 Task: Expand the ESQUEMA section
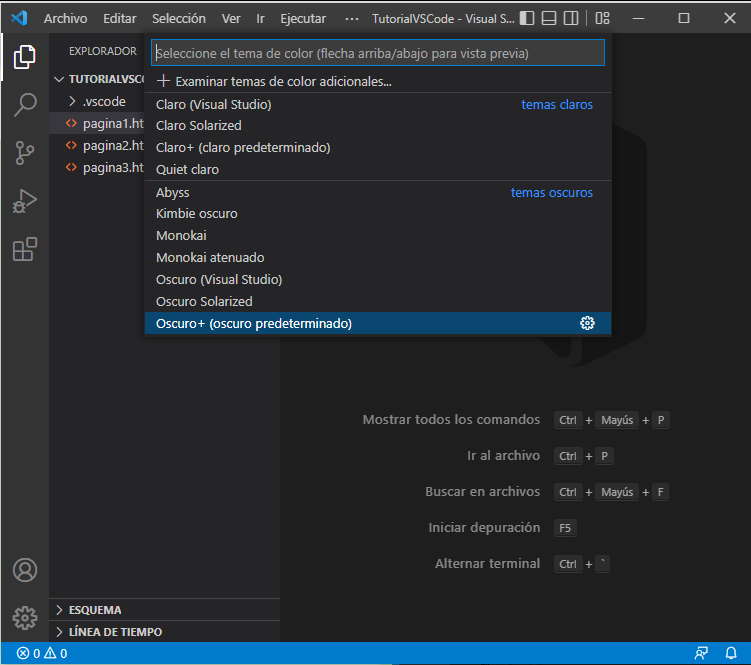click(x=164, y=610)
